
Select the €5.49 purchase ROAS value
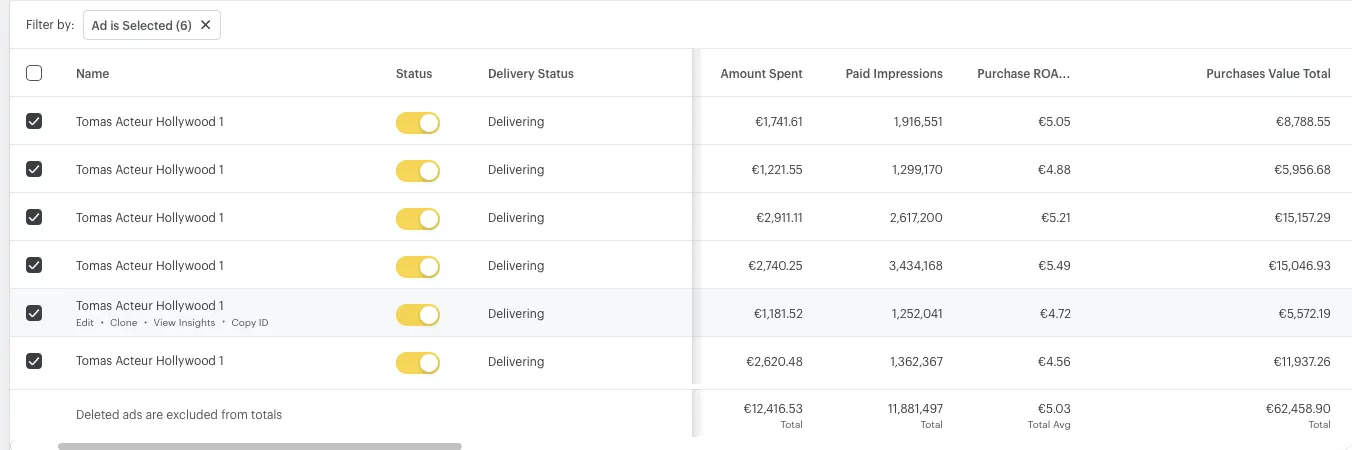coord(1055,266)
